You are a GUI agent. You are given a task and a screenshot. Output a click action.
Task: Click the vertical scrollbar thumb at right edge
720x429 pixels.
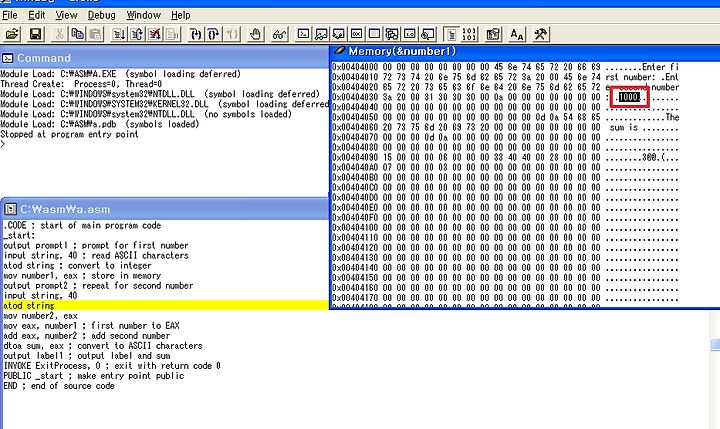[x=715, y=344]
